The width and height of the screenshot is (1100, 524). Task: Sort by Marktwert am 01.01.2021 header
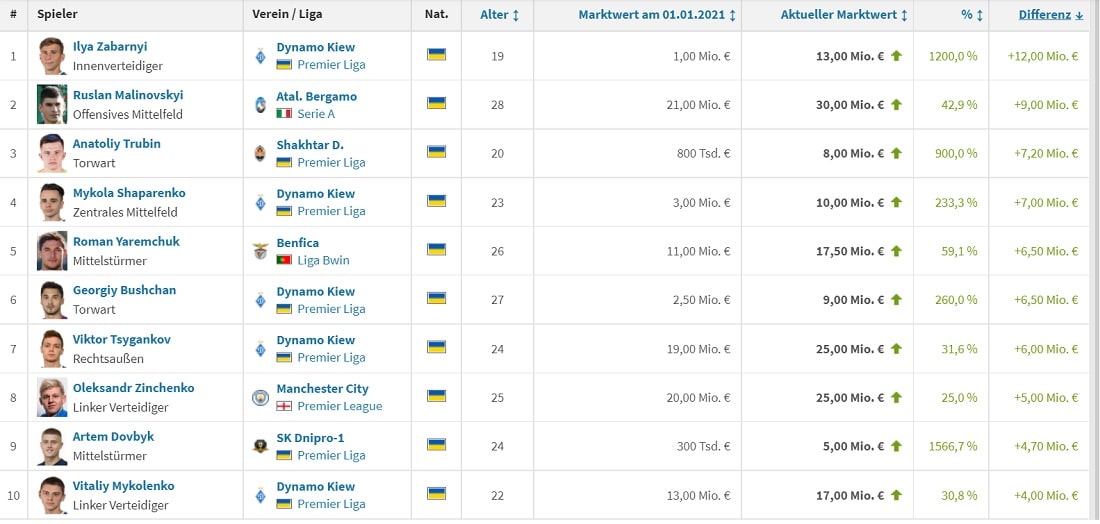657,15
